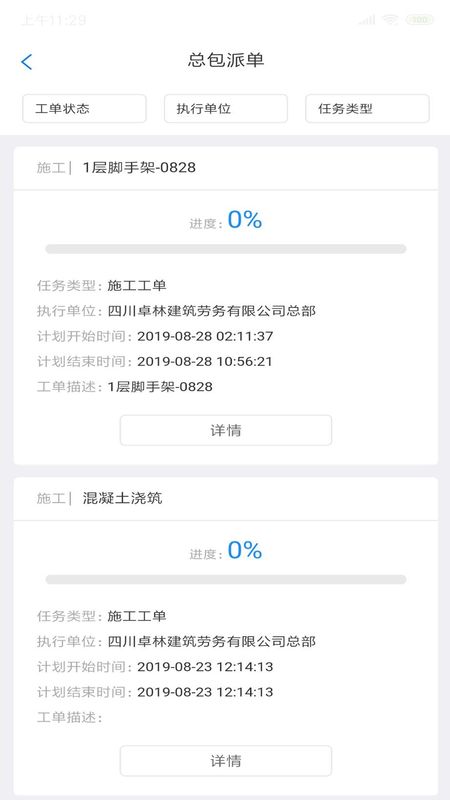Tap 0% progress value on first card
The image size is (450, 800).
point(245,219)
